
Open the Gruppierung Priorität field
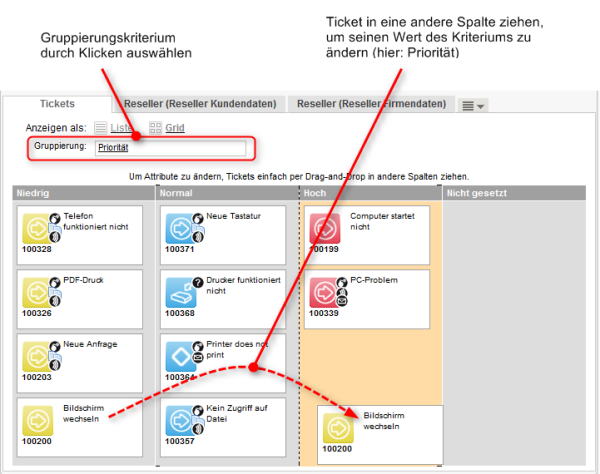[168, 149]
